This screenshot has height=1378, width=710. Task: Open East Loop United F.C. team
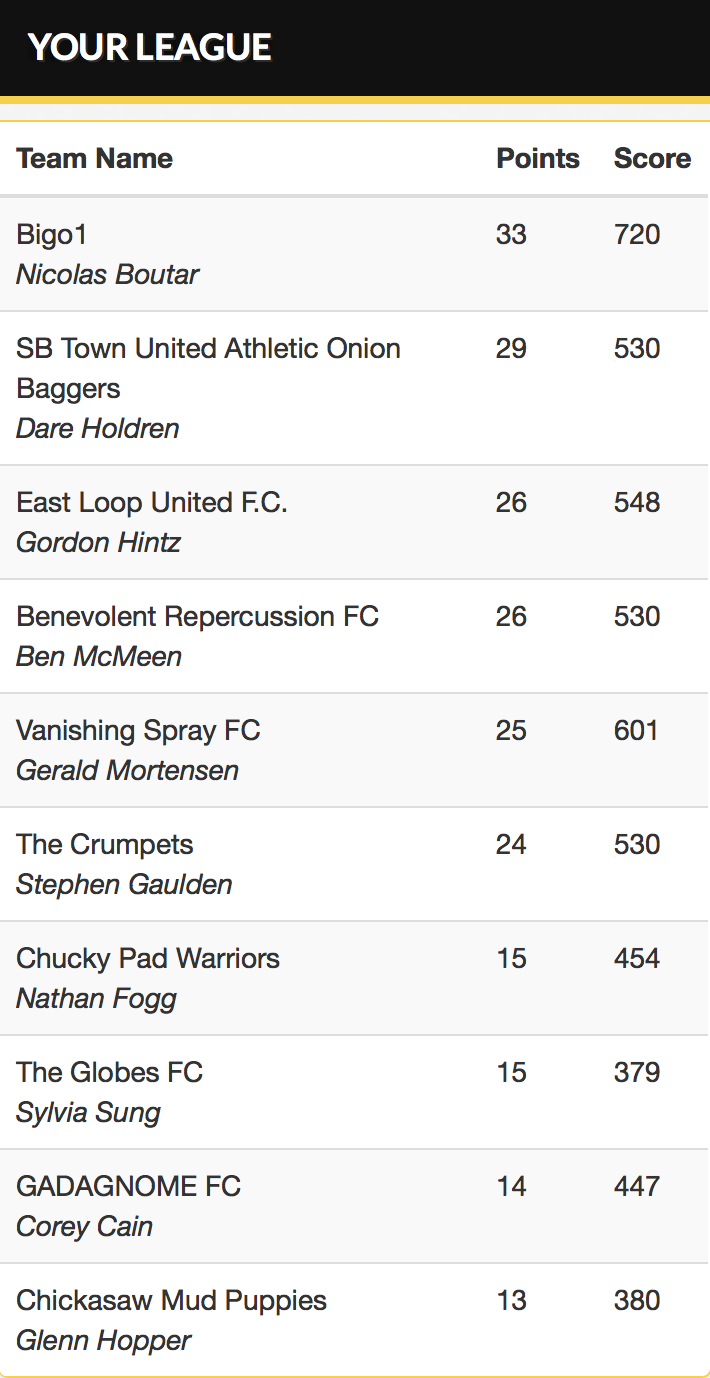point(152,502)
